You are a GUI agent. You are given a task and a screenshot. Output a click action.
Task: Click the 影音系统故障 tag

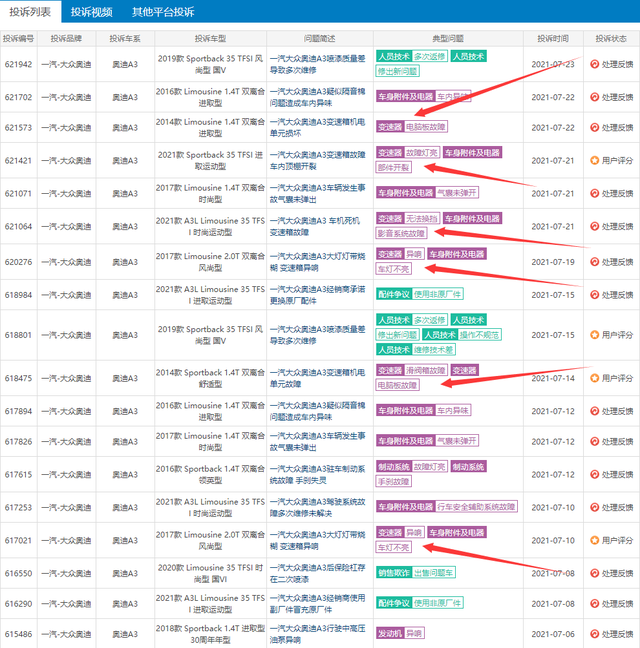(x=401, y=233)
